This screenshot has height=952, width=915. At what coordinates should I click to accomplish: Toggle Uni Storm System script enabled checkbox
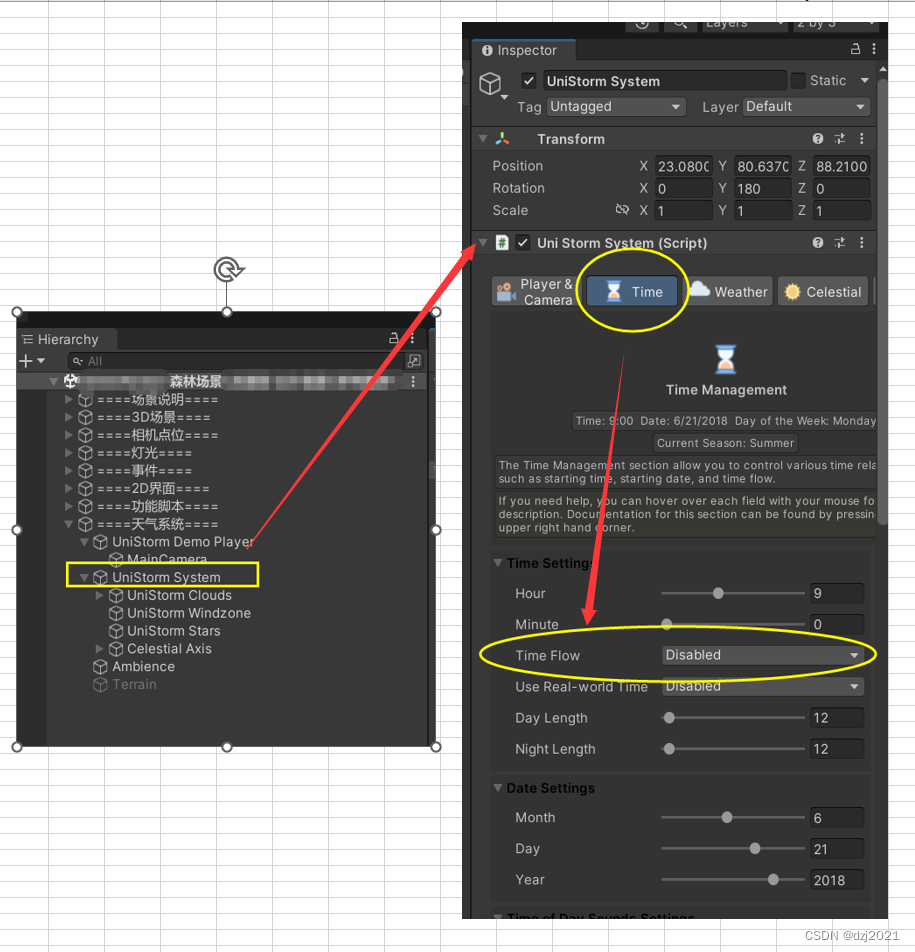[x=522, y=243]
